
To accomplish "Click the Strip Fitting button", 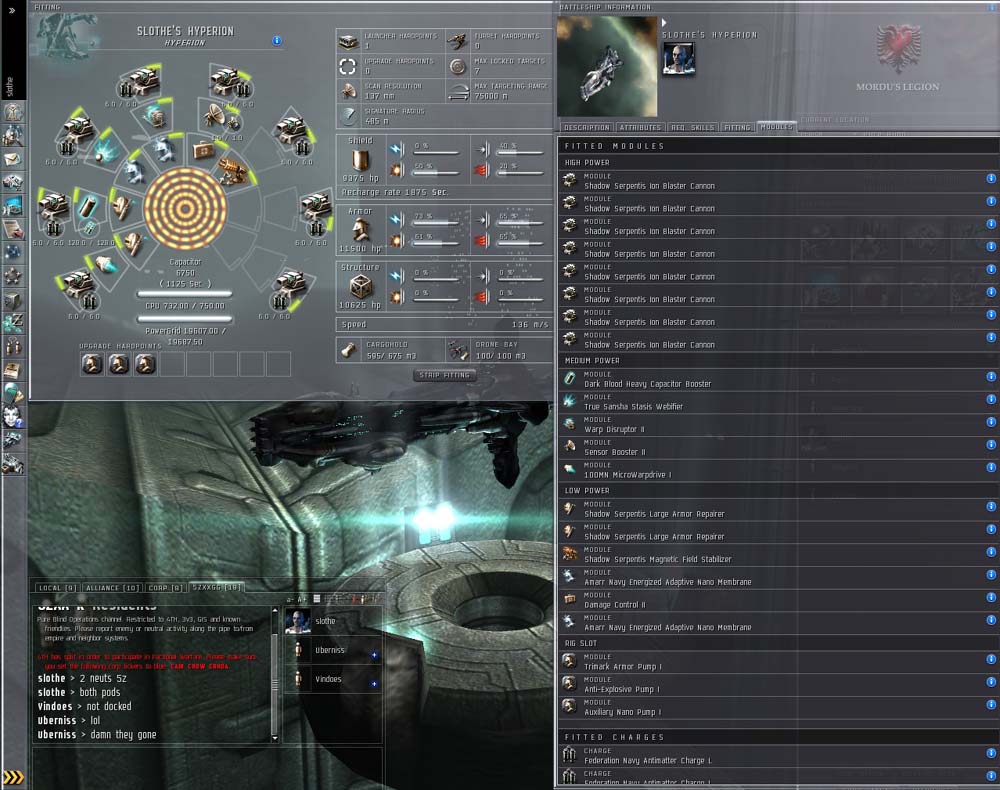I will (445, 375).
